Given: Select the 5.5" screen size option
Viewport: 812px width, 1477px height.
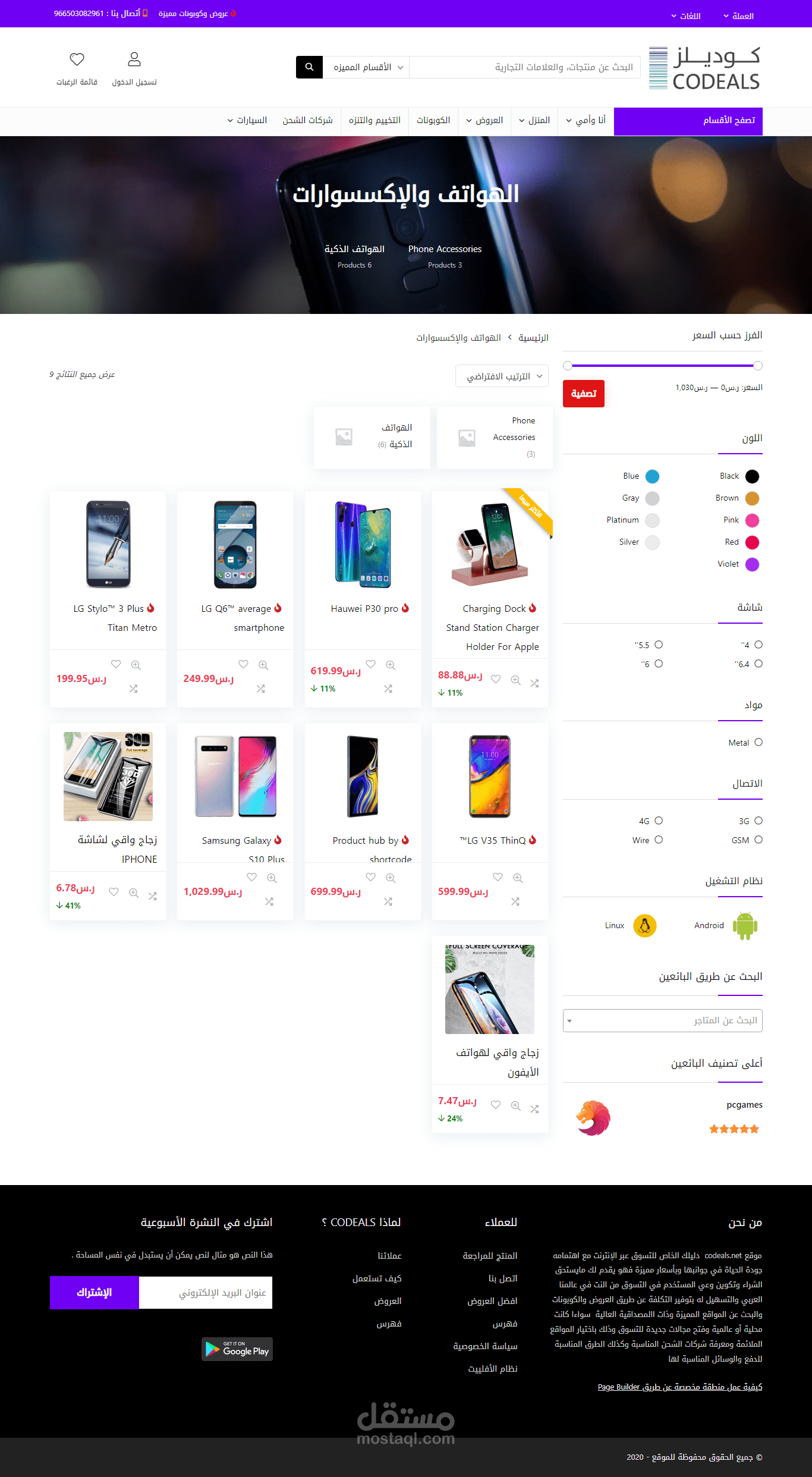Looking at the screenshot, I should click(x=659, y=645).
